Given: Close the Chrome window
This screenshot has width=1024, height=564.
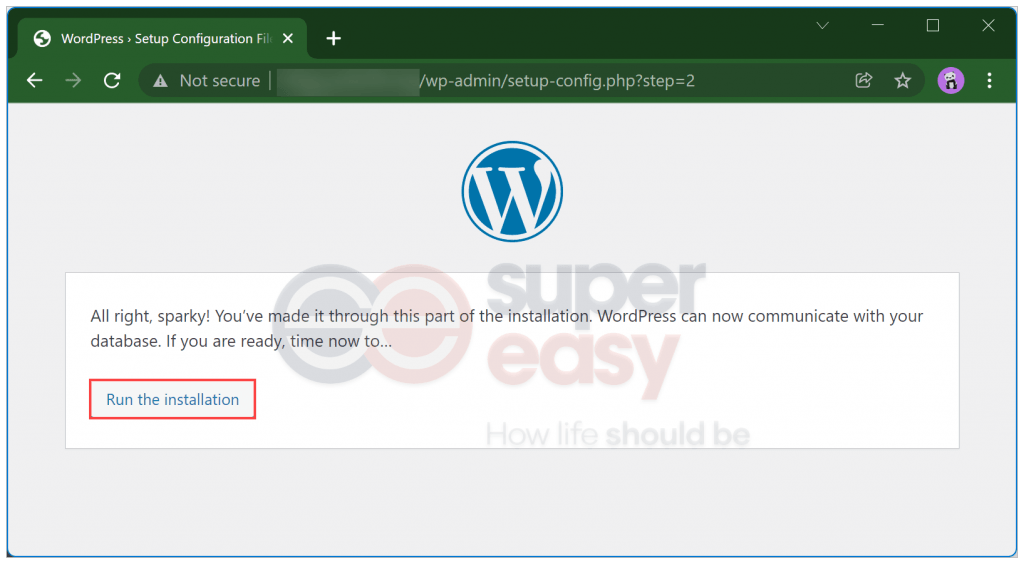Looking at the screenshot, I should (x=988, y=25).
